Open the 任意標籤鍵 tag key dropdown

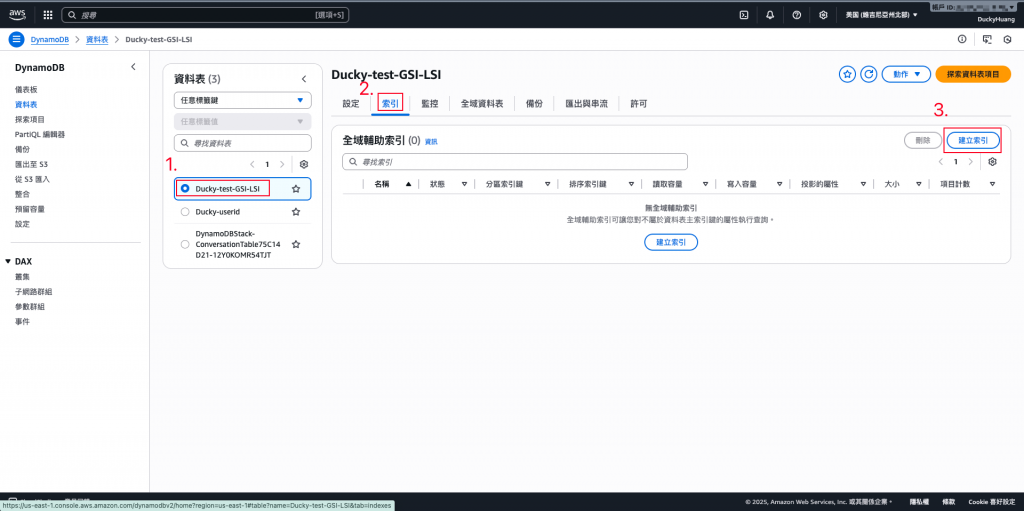click(242, 100)
